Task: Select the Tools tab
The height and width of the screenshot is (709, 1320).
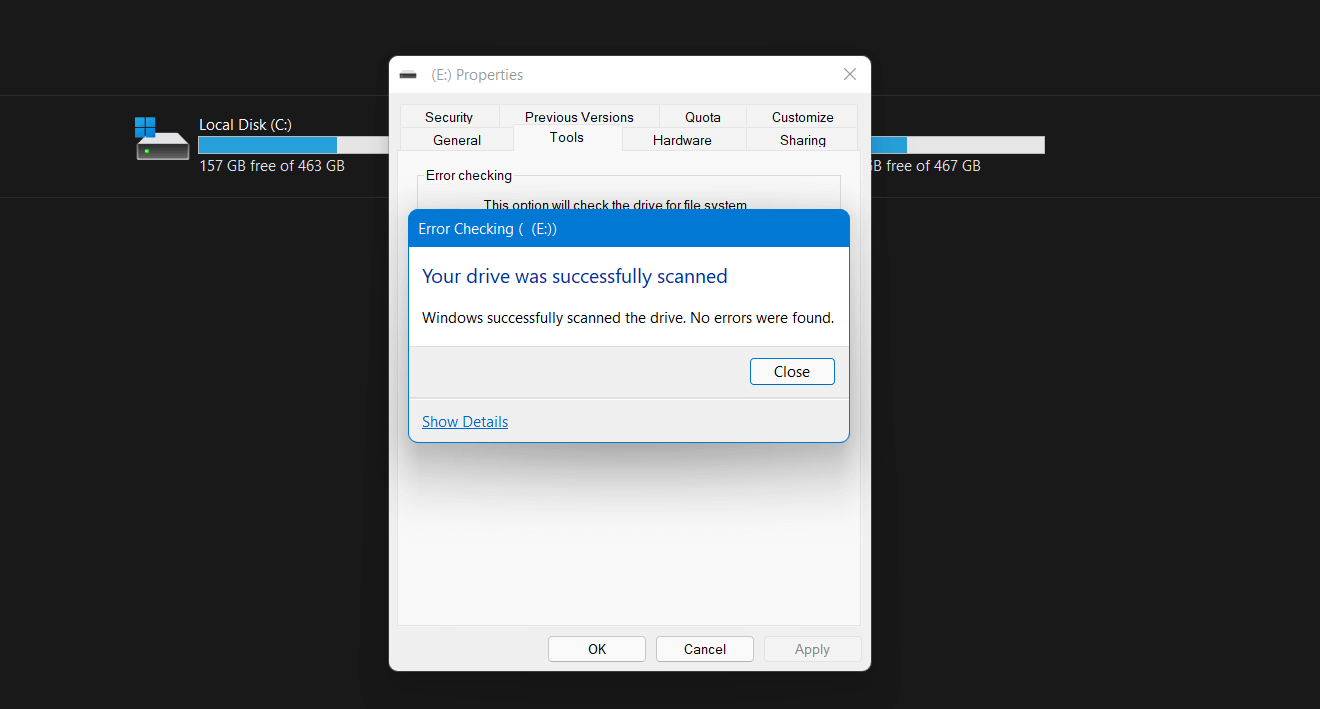Action: point(567,138)
